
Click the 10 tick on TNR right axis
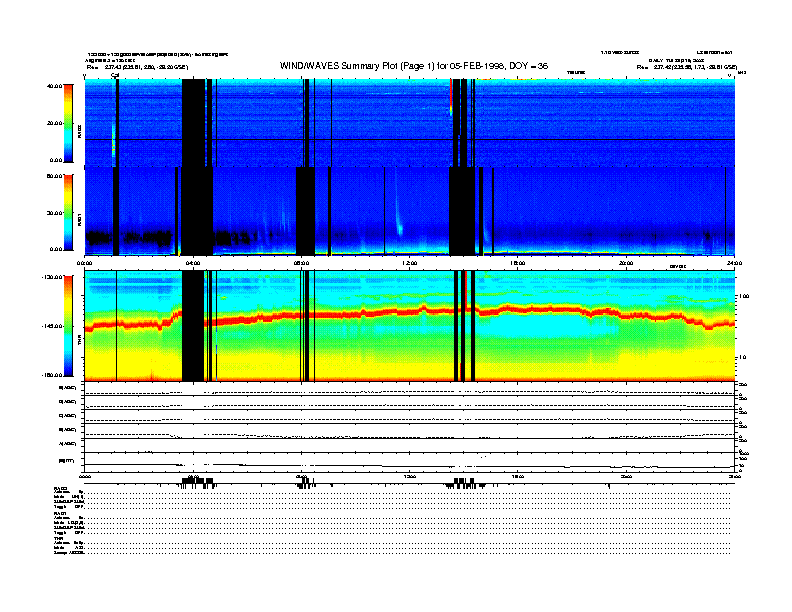pos(744,358)
